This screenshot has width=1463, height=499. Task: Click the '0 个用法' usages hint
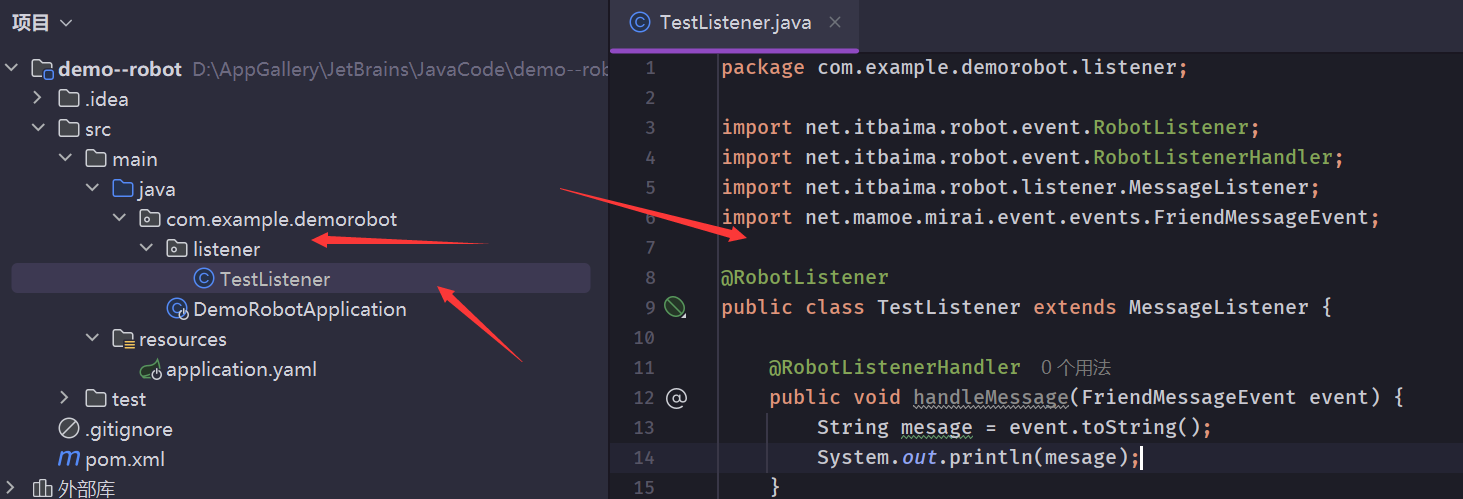[x=1075, y=368]
